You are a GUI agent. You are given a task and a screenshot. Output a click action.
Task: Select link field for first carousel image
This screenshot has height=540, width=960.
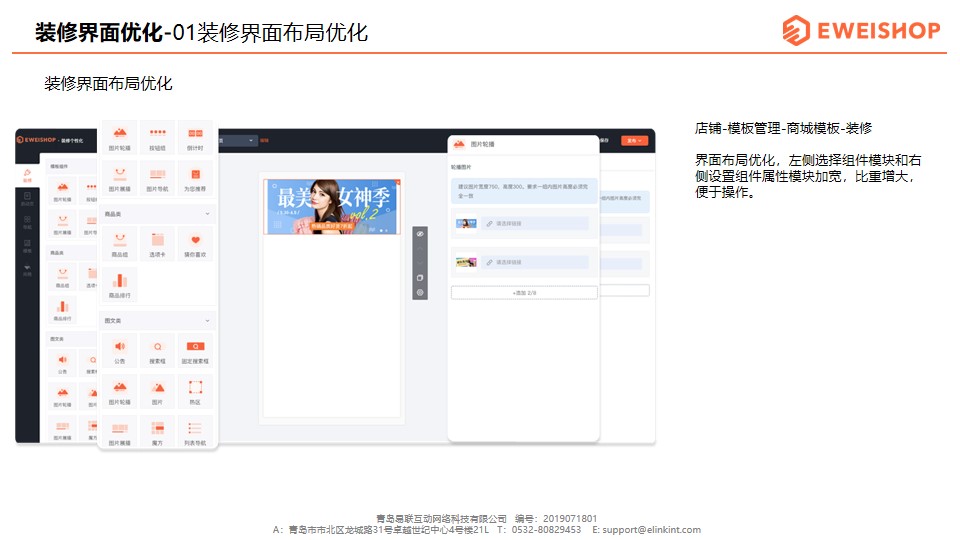(x=535, y=223)
